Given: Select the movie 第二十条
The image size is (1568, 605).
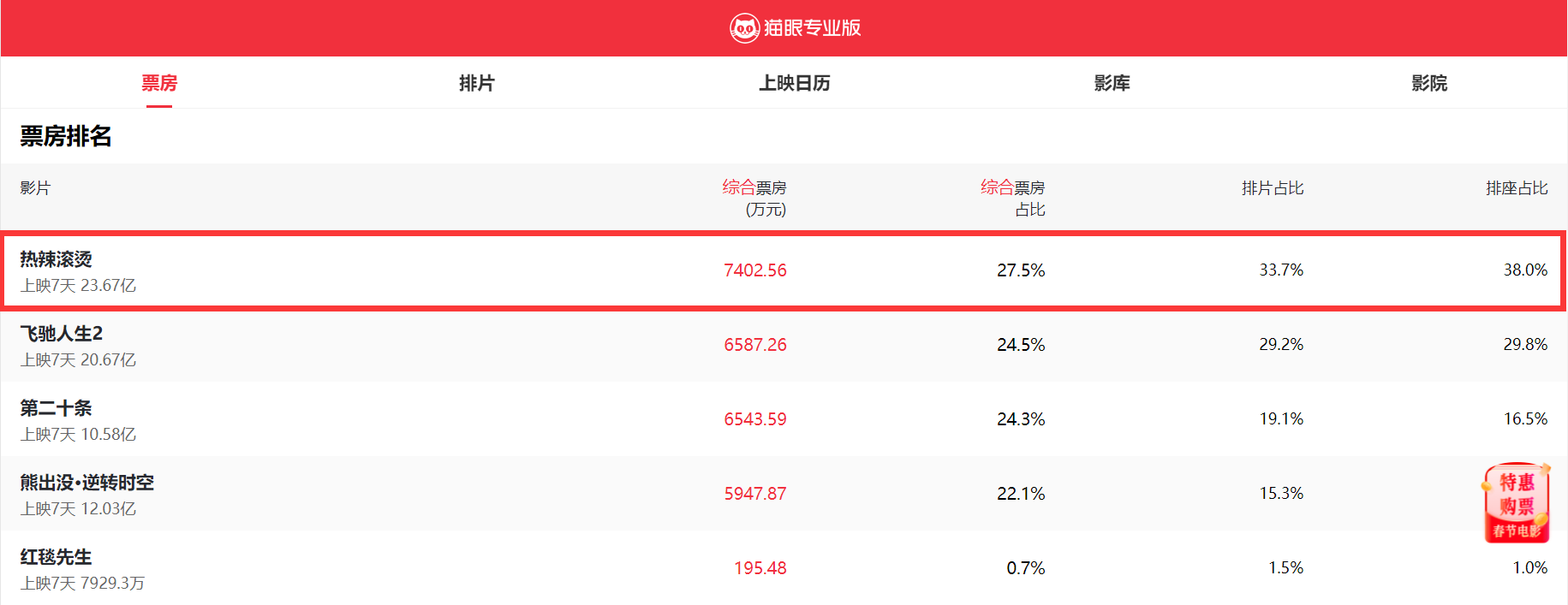Looking at the screenshot, I should (57, 408).
